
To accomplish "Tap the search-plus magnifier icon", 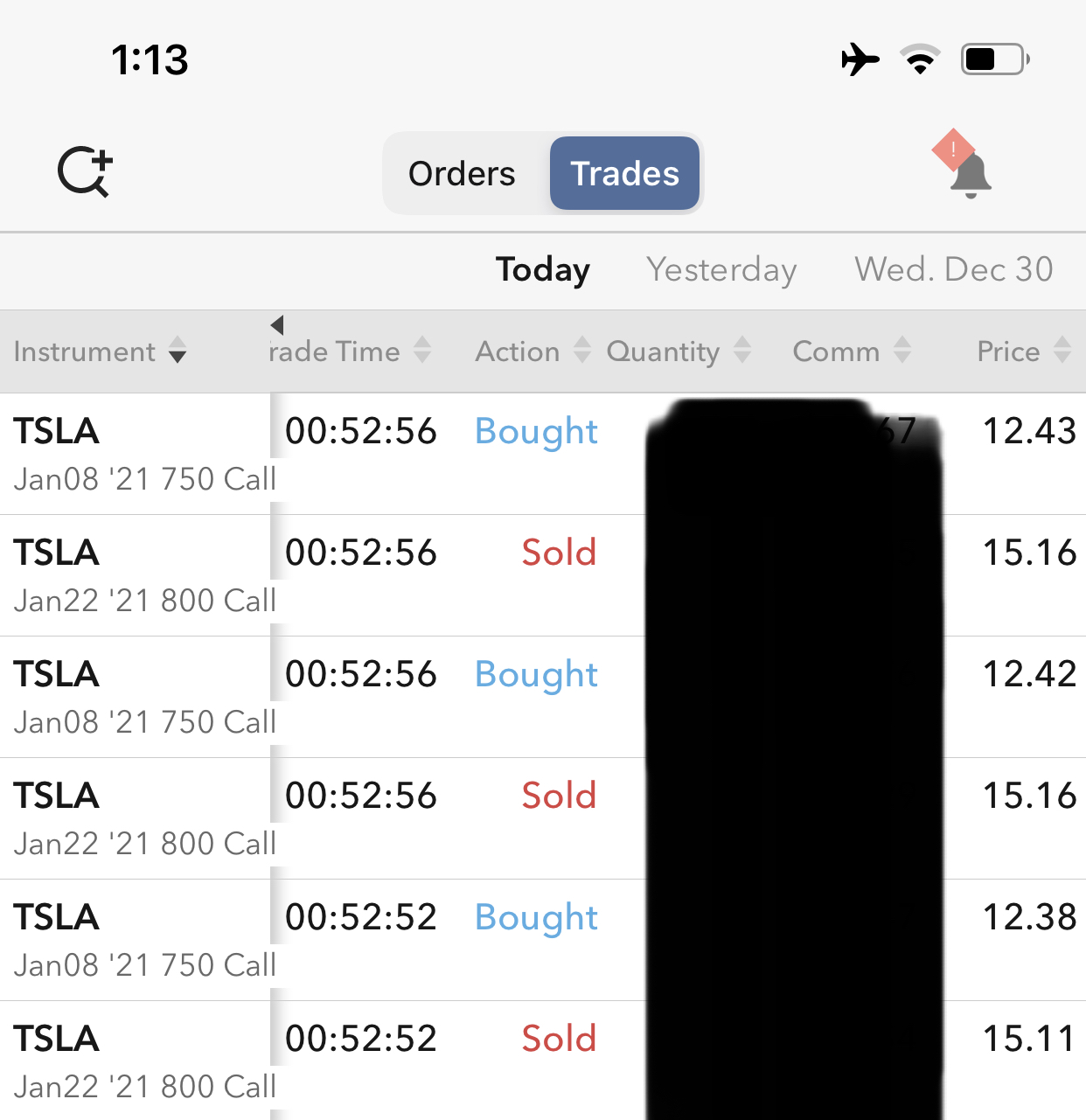I will [x=85, y=172].
